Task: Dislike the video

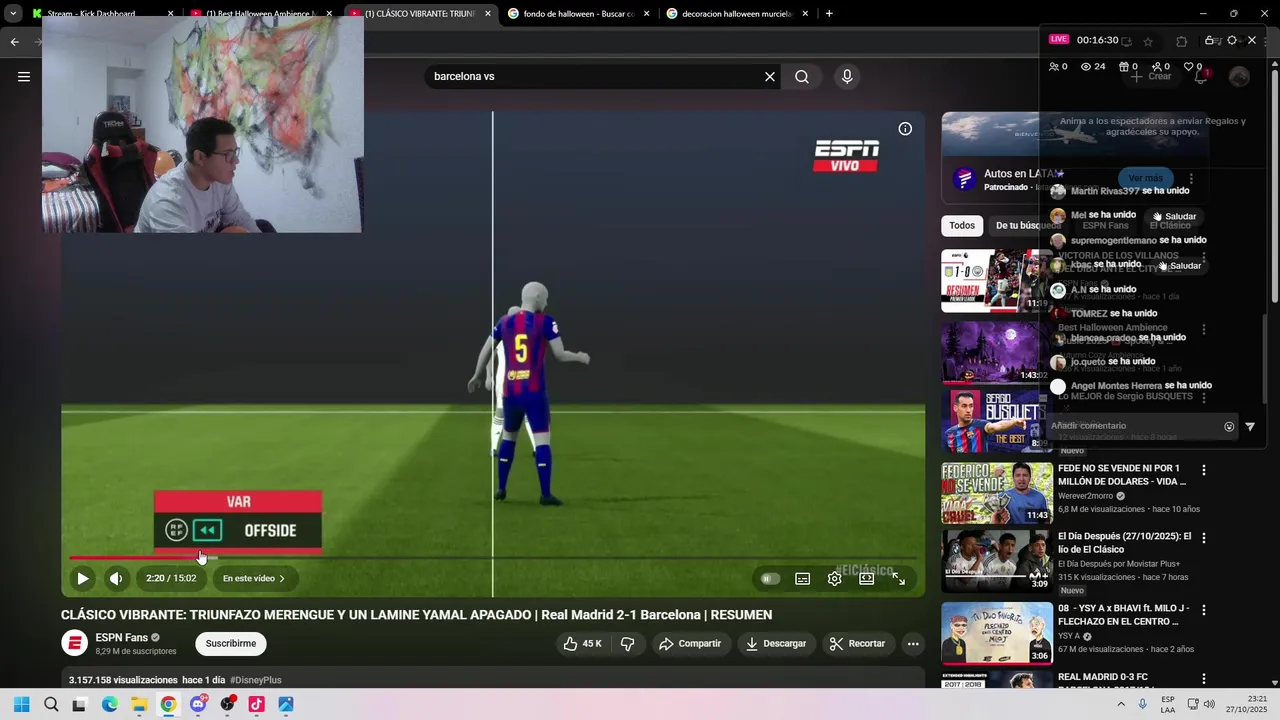Action: tap(628, 644)
